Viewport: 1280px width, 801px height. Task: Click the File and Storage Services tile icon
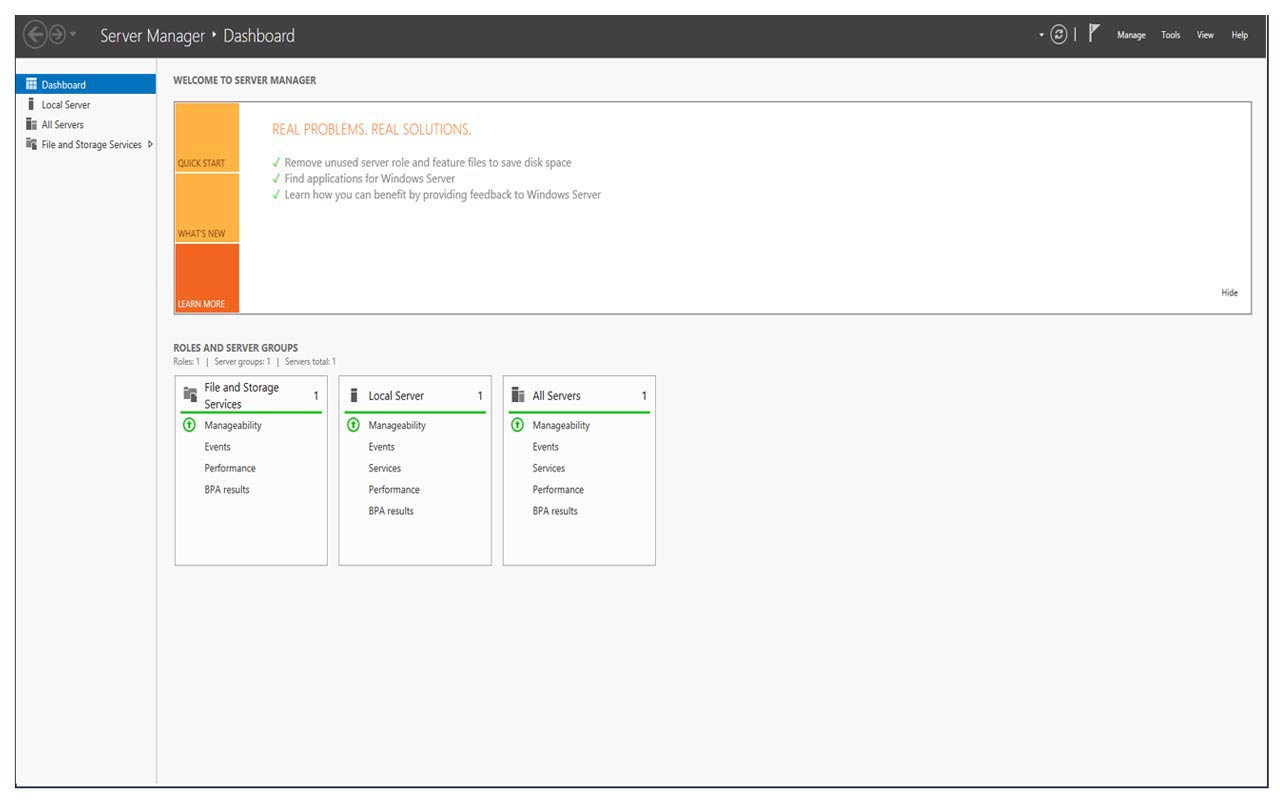tap(190, 395)
